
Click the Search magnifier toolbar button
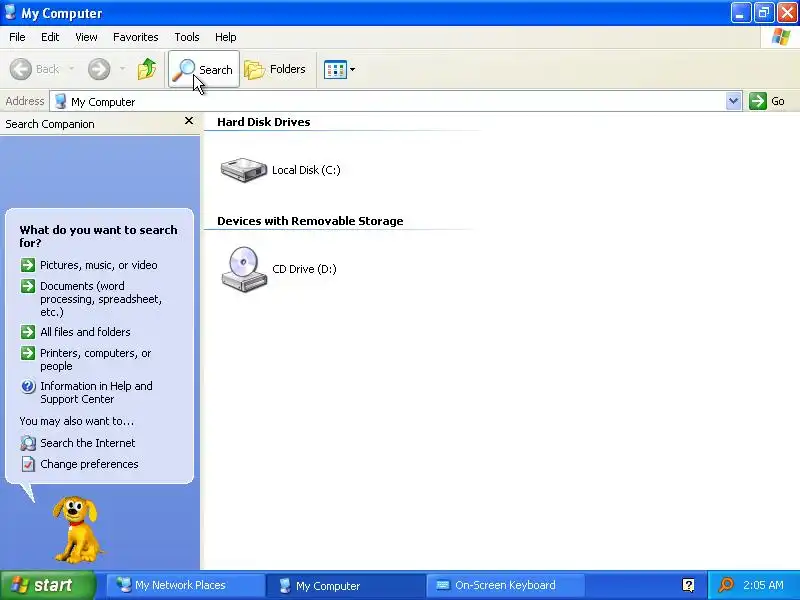click(204, 69)
